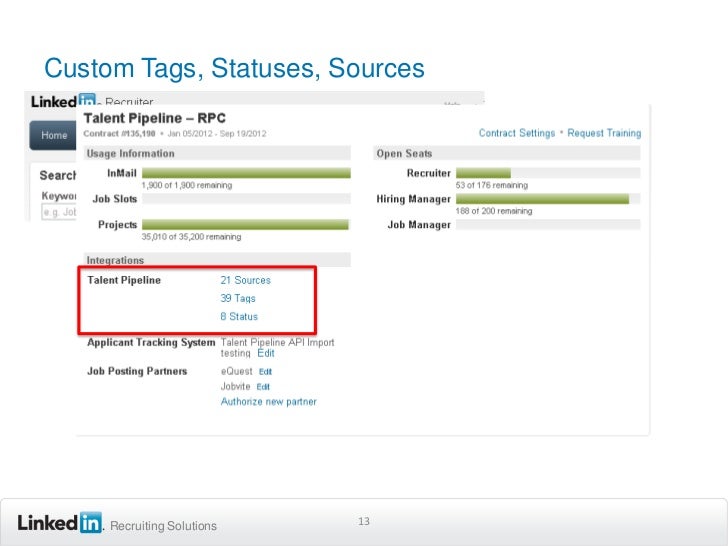Go to the Home tab
Image resolution: width=728 pixels, height=546 pixels.
coord(53,135)
